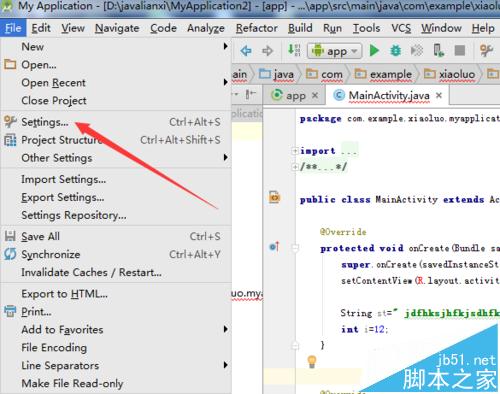Click the yellow intention light bulb
The height and width of the screenshot is (394, 500).
312,361
